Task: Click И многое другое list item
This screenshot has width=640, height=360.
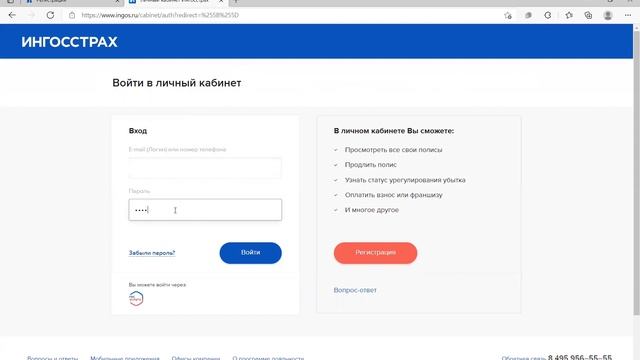Action: (x=372, y=210)
